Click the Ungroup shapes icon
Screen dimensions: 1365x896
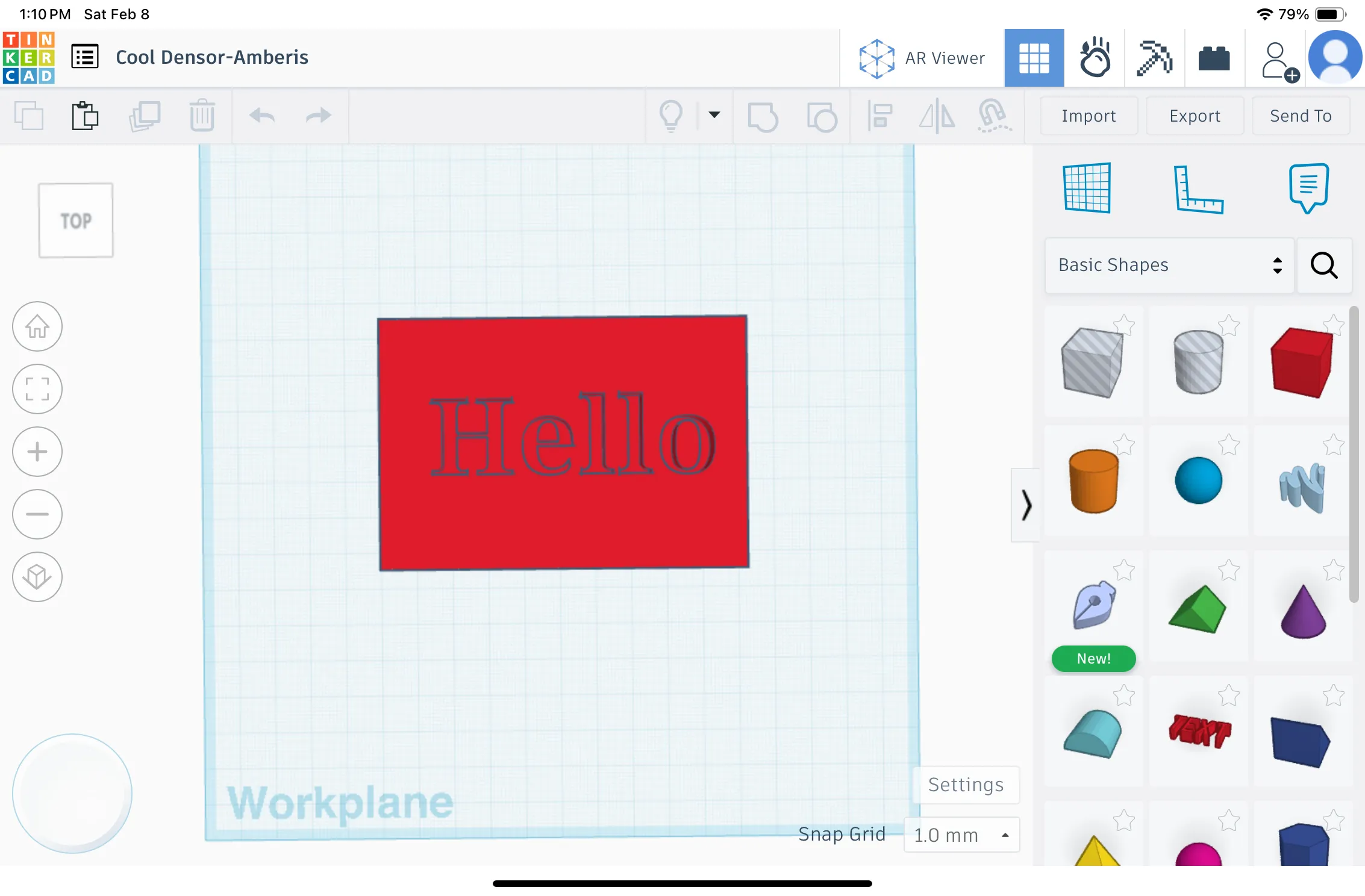click(822, 116)
